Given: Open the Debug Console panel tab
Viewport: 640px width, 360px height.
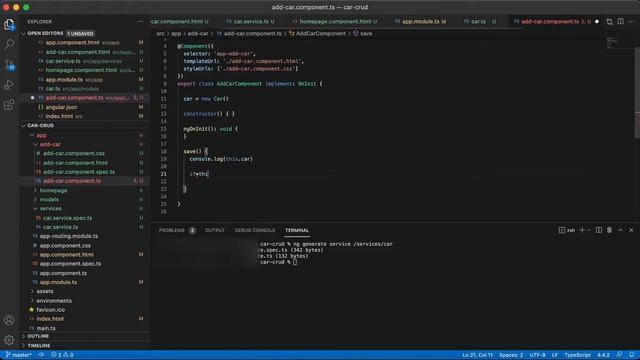Looking at the screenshot, I should click(x=255, y=231).
